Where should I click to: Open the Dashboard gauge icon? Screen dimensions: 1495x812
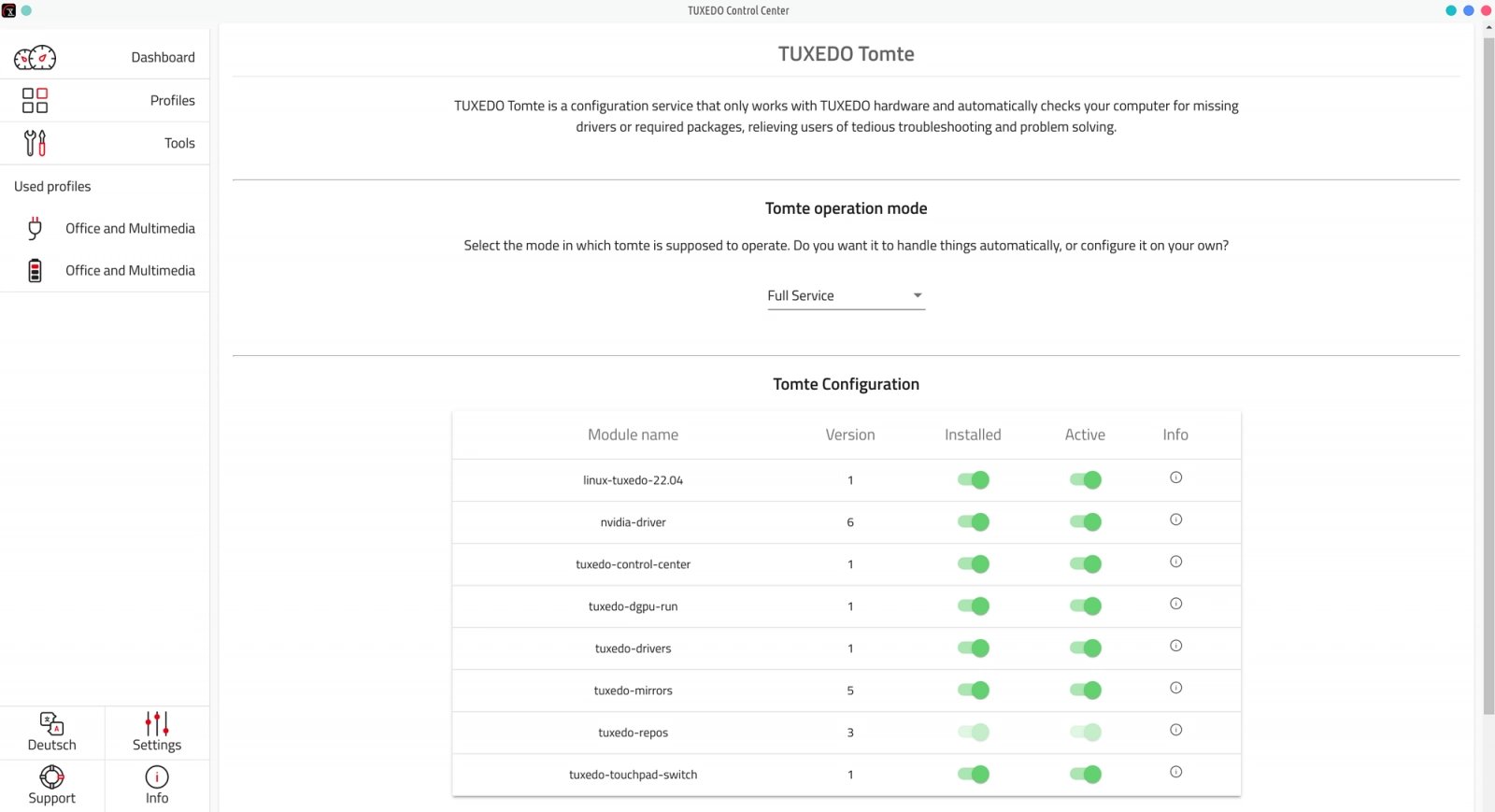coord(35,58)
